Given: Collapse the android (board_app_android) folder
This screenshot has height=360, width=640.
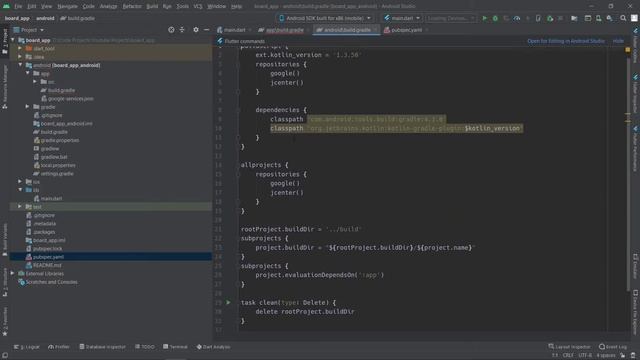Looking at the screenshot, I should pyautogui.click(x=20, y=65).
